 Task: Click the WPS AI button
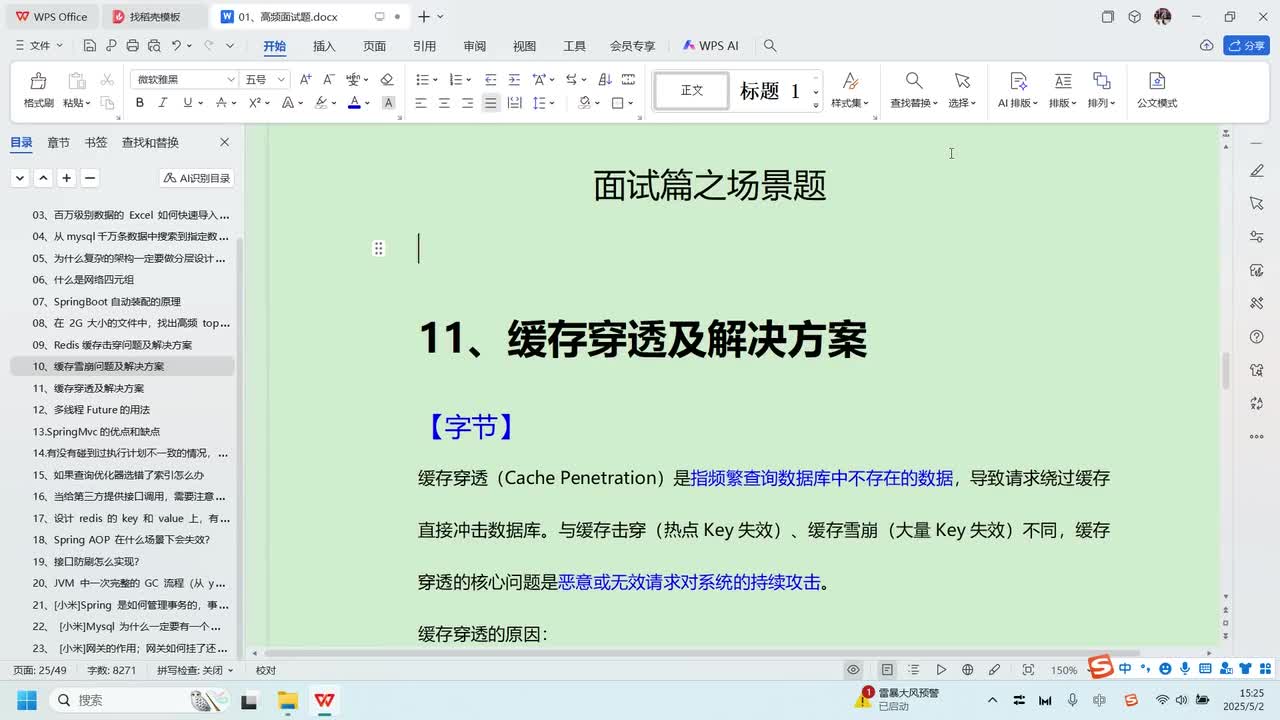(711, 46)
